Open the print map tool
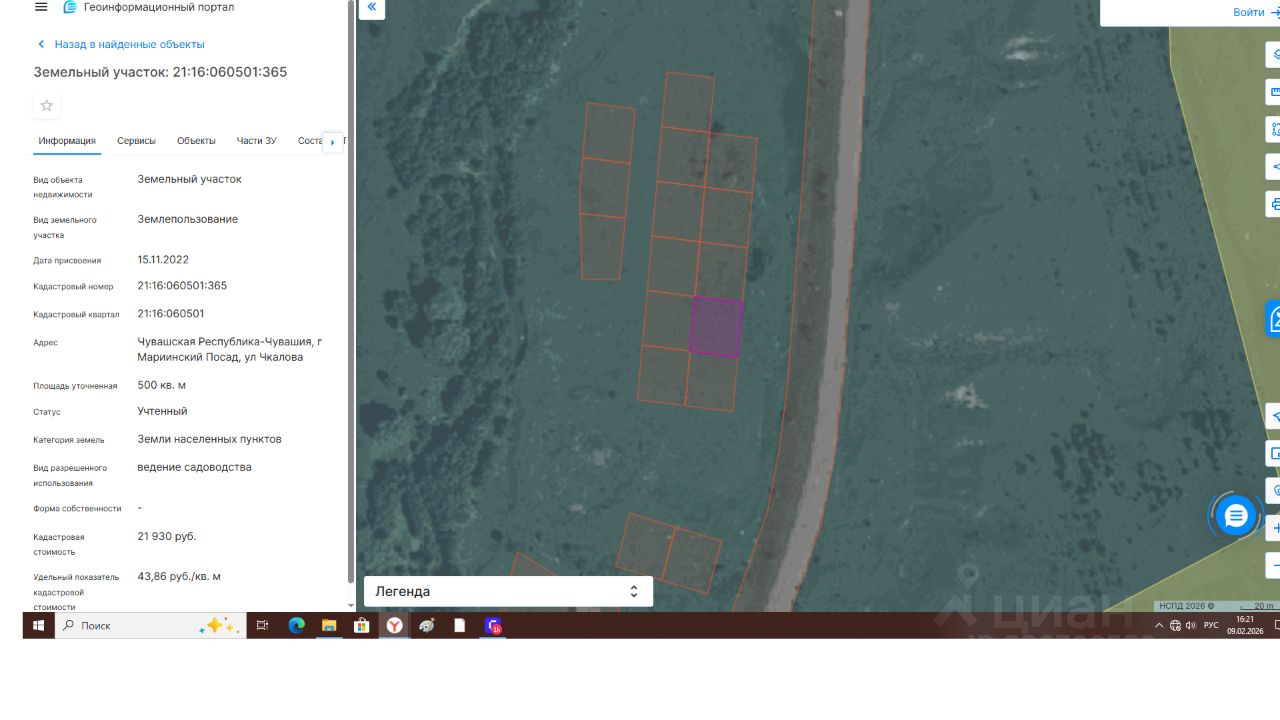1280x720 pixels. point(1273,203)
